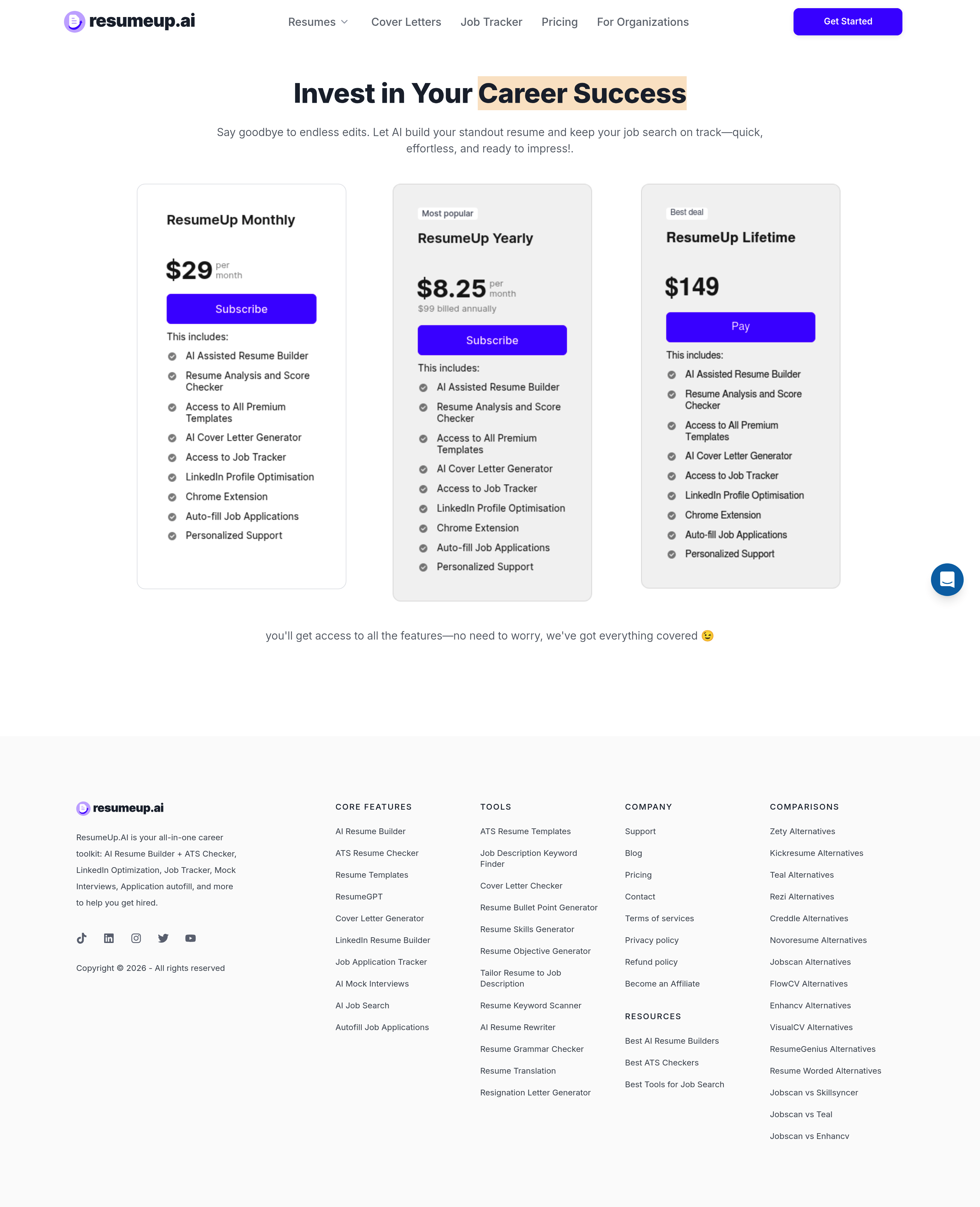The height and width of the screenshot is (1207, 980).
Task: Open the AI Mock Interviews footer link
Action: tap(372, 983)
